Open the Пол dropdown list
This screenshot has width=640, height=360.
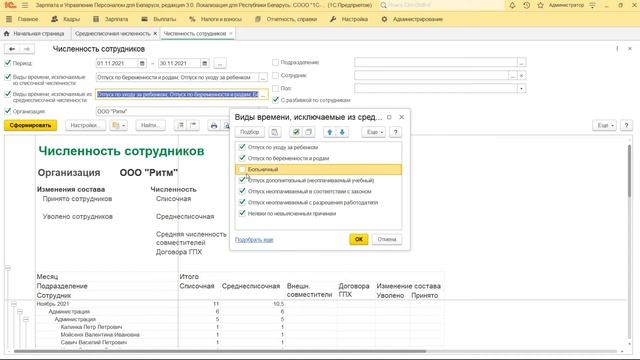tap(521, 88)
